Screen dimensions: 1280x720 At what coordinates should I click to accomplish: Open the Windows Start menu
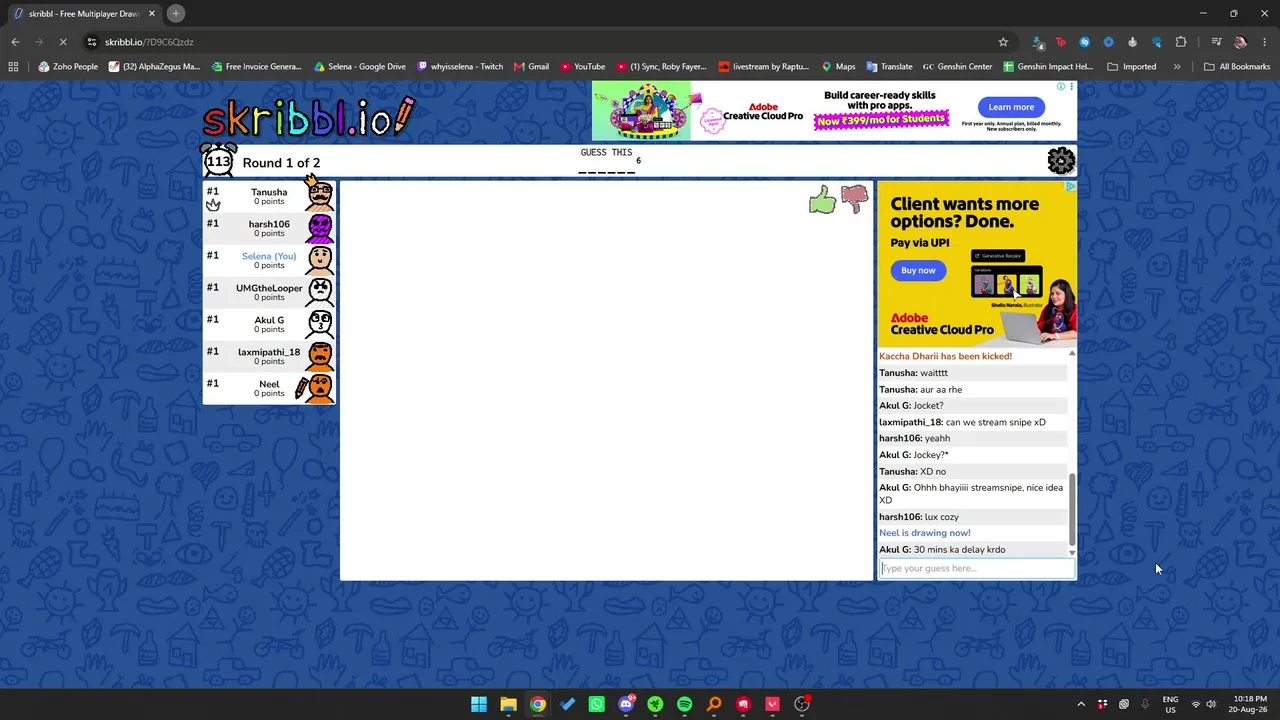(479, 704)
